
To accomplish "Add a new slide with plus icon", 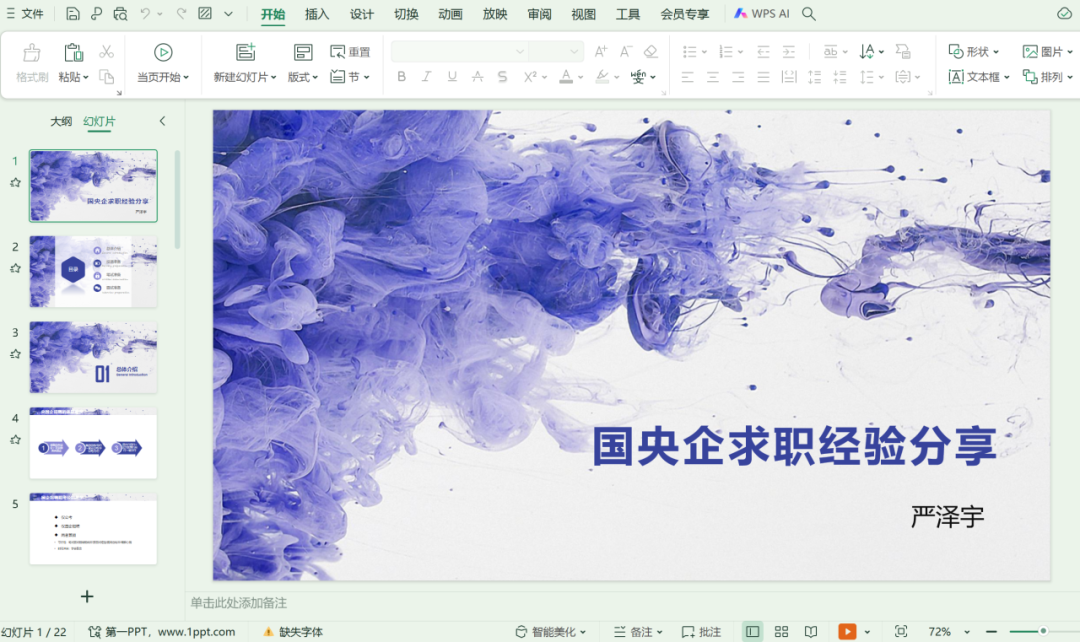I will click(87, 596).
